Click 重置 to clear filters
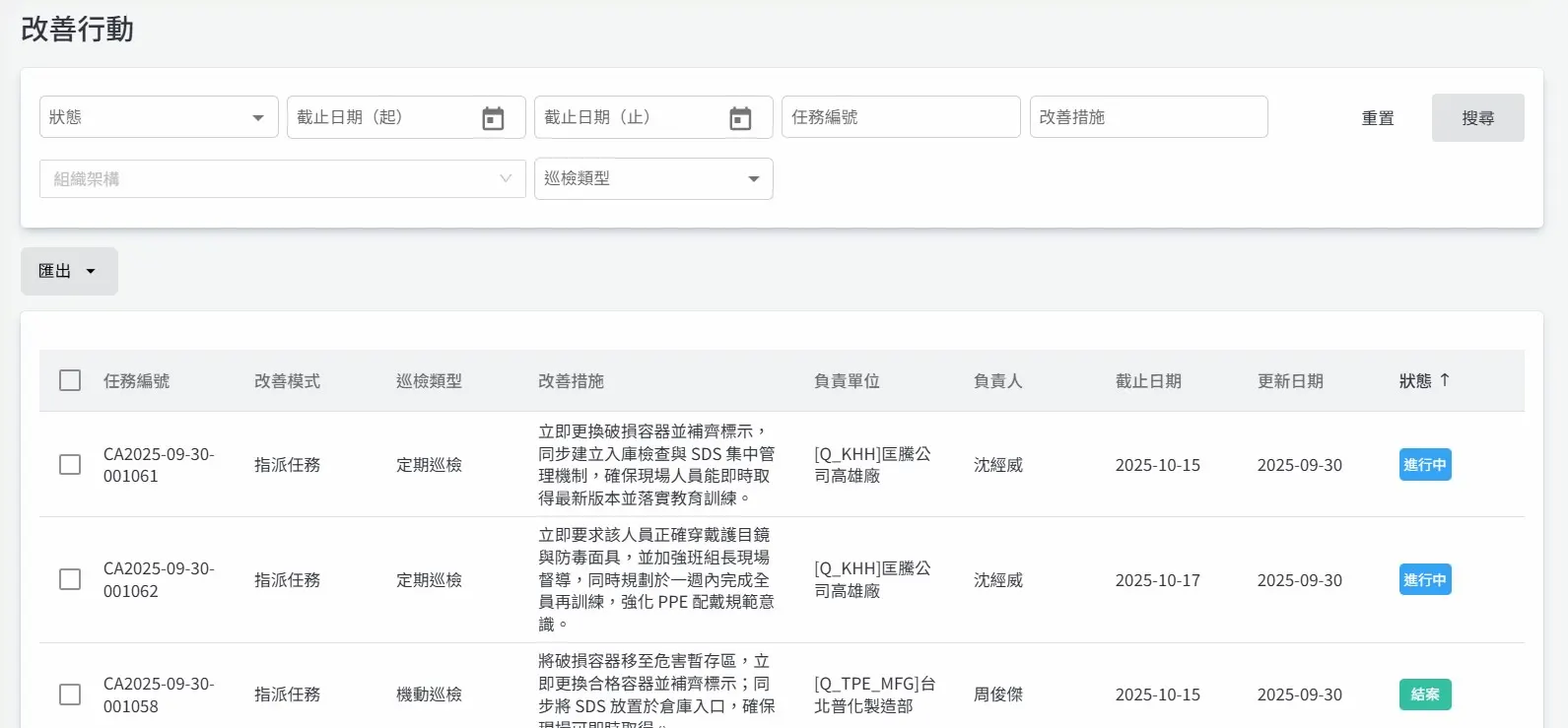This screenshot has height=728, width=1568. pyautogui.click(x=1377, y=118)
